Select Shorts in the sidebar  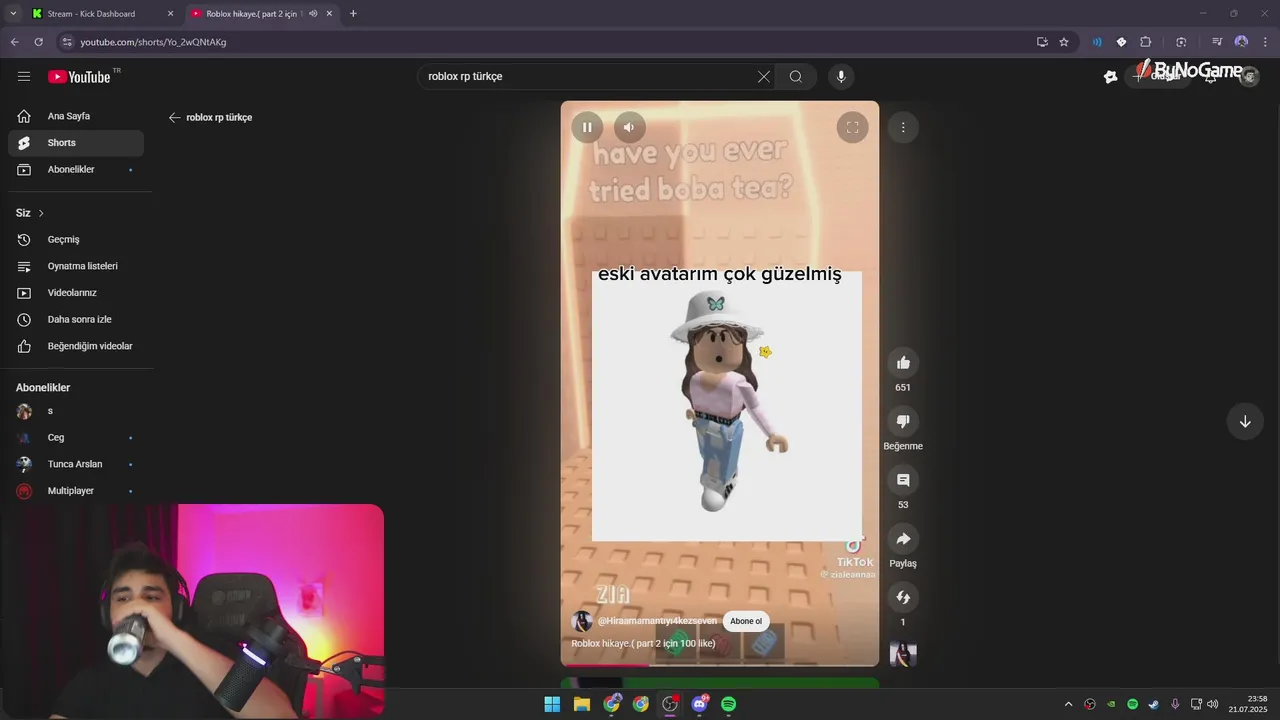[x=76, y=143]
